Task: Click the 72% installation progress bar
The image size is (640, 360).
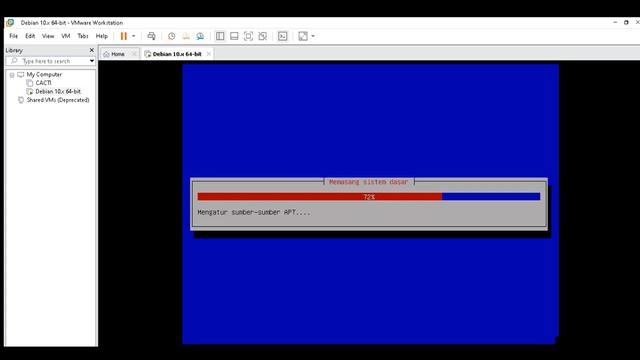Action: click(369, 197)
